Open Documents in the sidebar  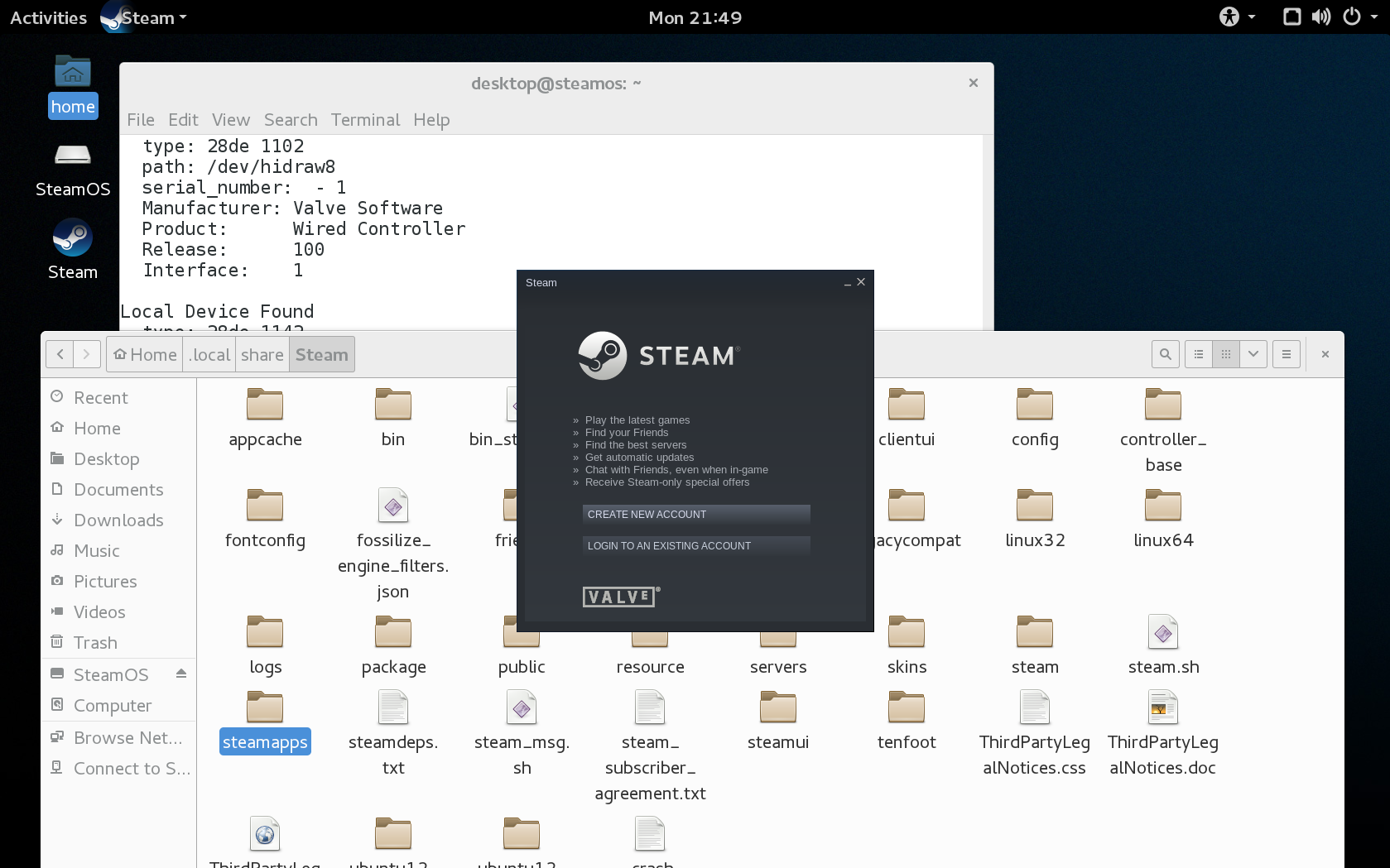118,489
